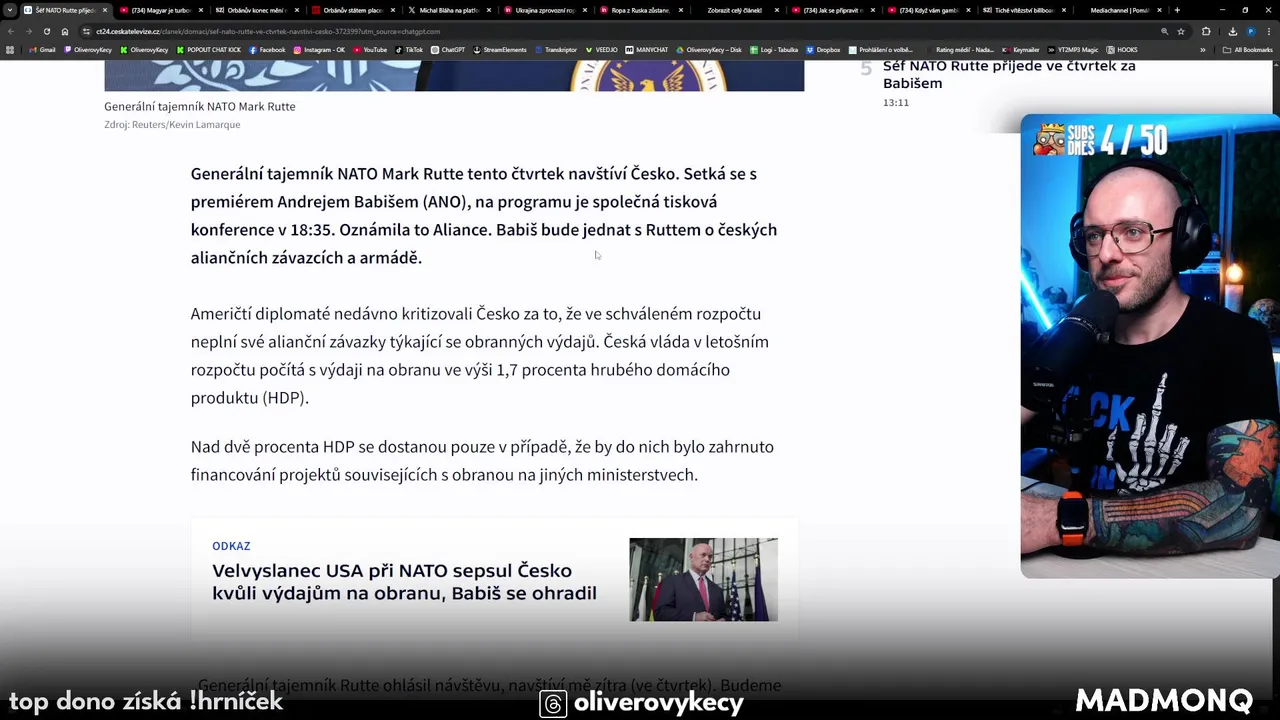Image resolution: width=1280 pixels, height=720 pixels.
Task: Open the Downloads icon in toolbar
Action: point(1232,31)
